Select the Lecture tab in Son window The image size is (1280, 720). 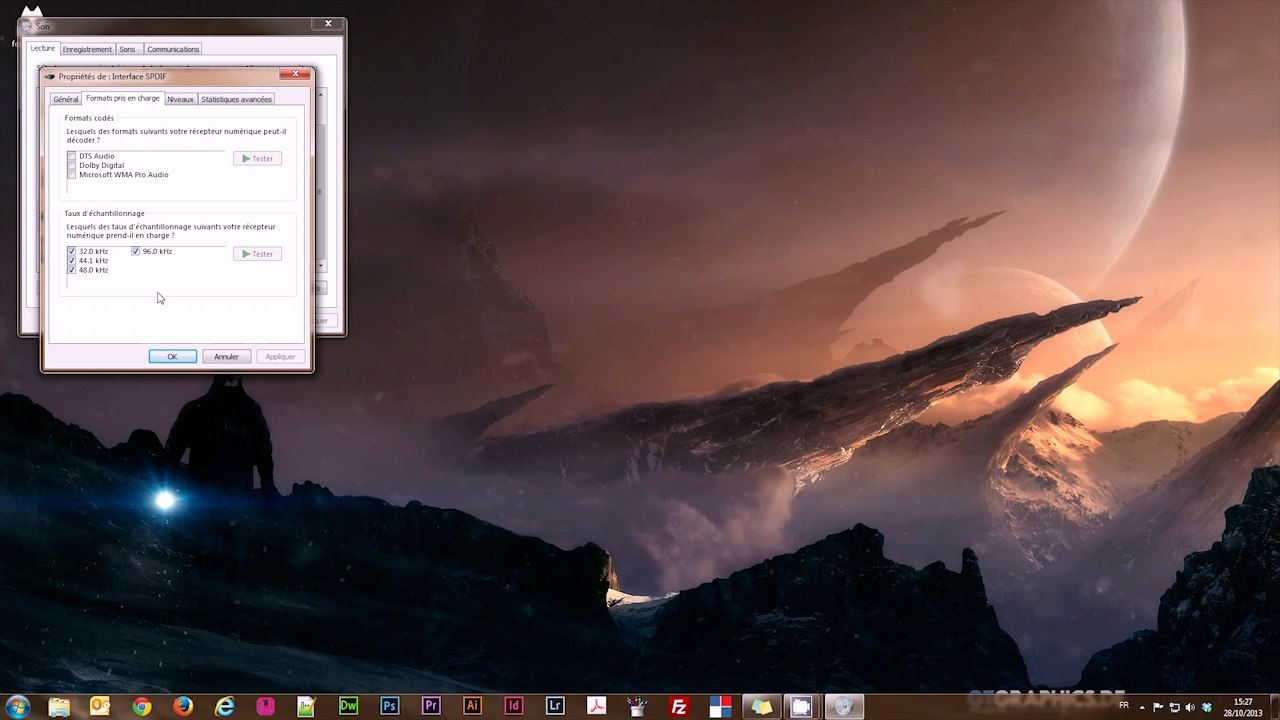point(43,48)
